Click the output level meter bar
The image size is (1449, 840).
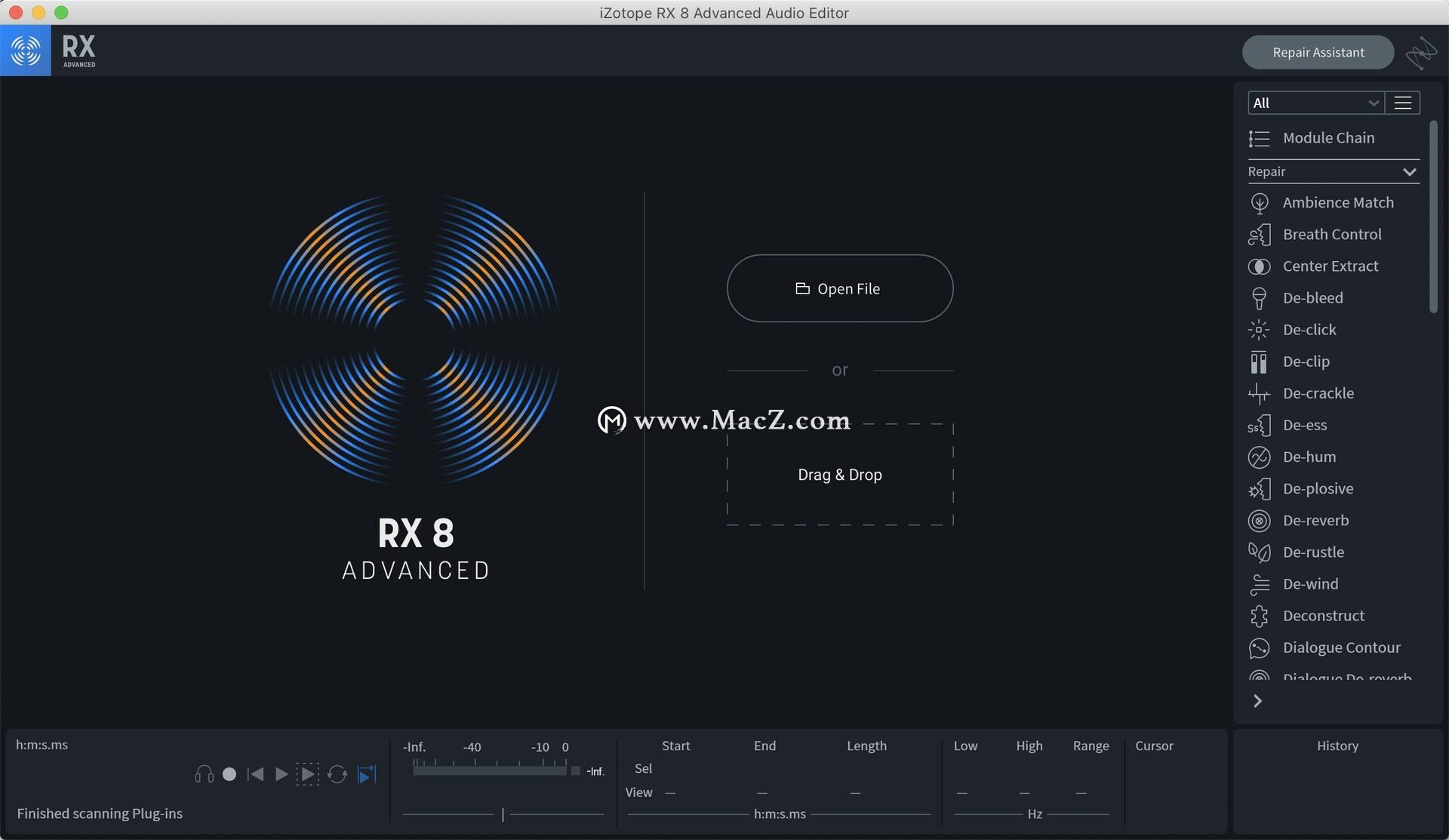489,771
